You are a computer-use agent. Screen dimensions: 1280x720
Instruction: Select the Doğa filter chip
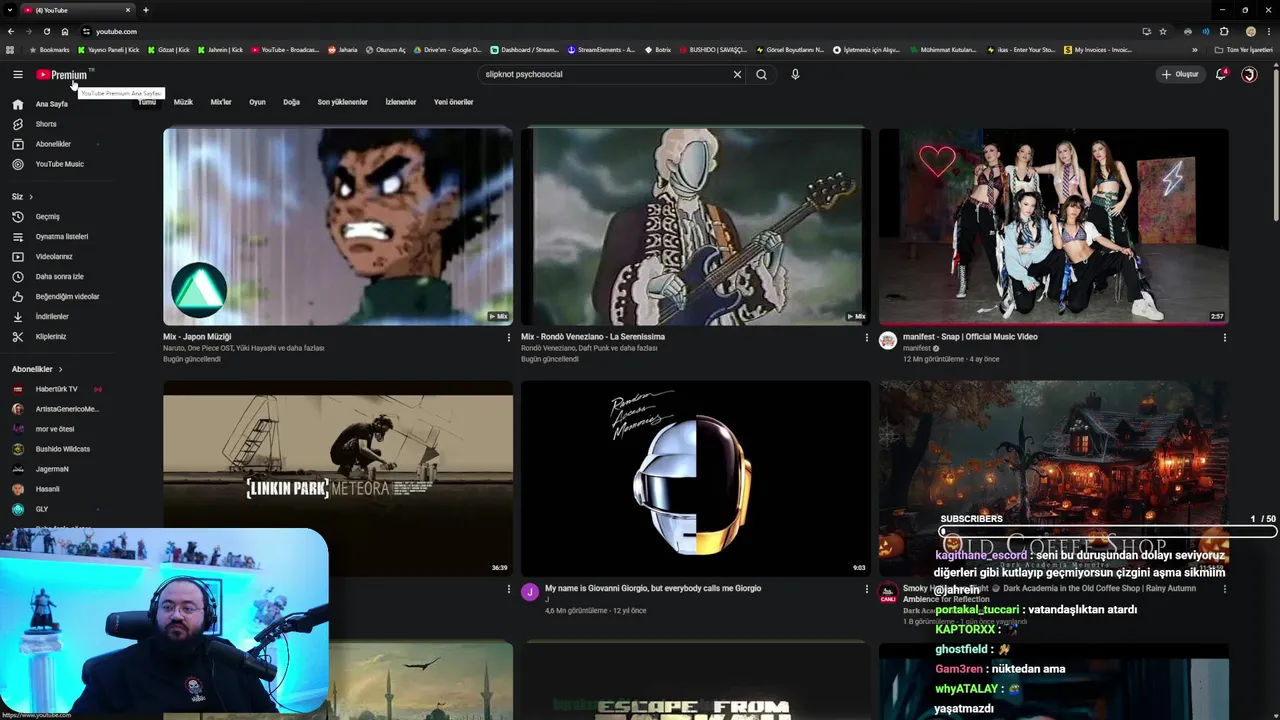coord(291,102)
